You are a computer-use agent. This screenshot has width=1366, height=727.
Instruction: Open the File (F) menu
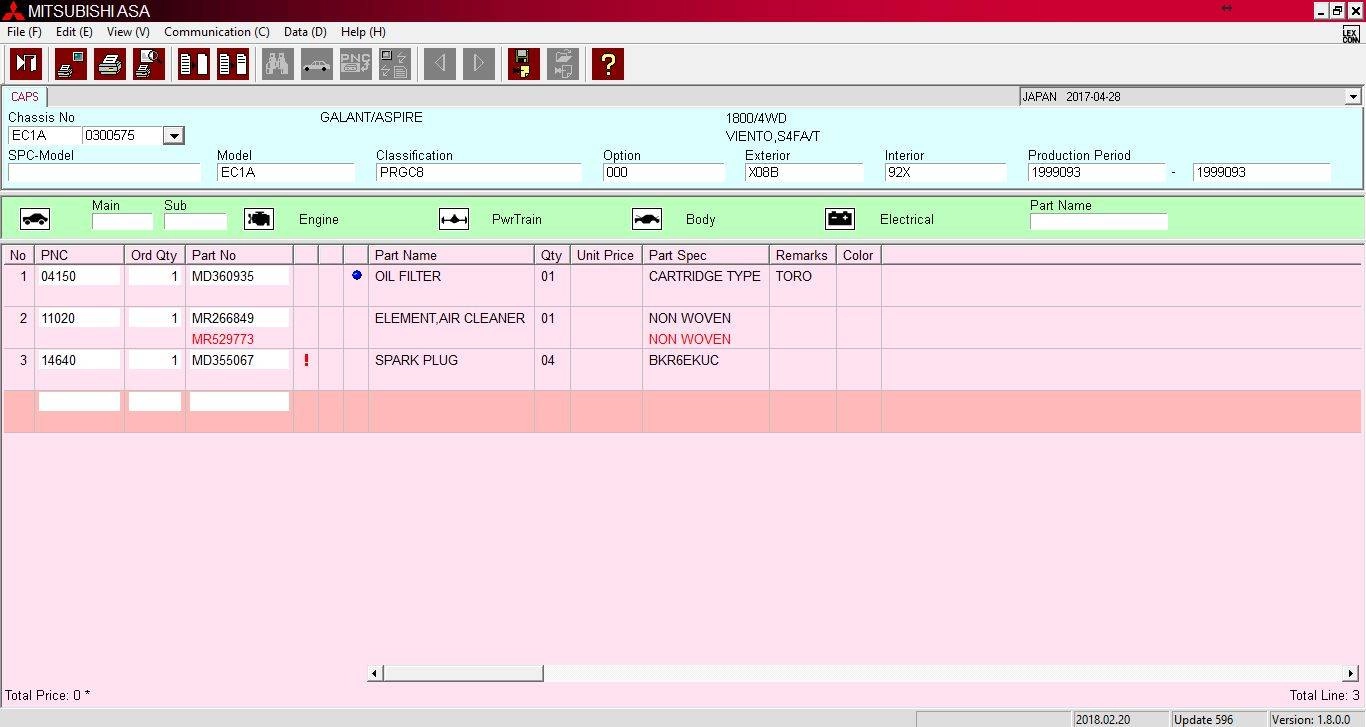[x=24, y=32]
